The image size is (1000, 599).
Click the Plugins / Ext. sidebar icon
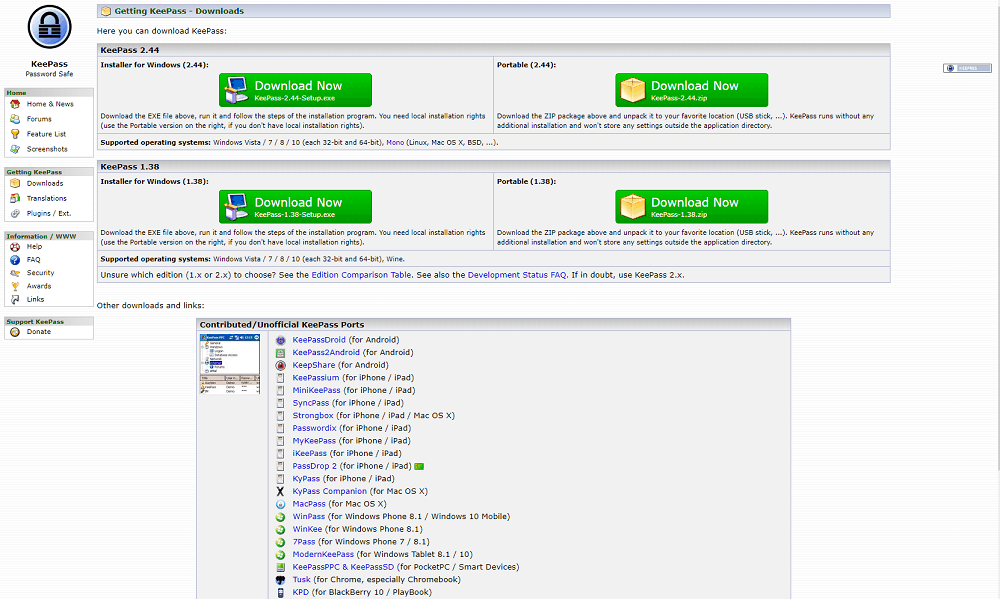[15, 214]
